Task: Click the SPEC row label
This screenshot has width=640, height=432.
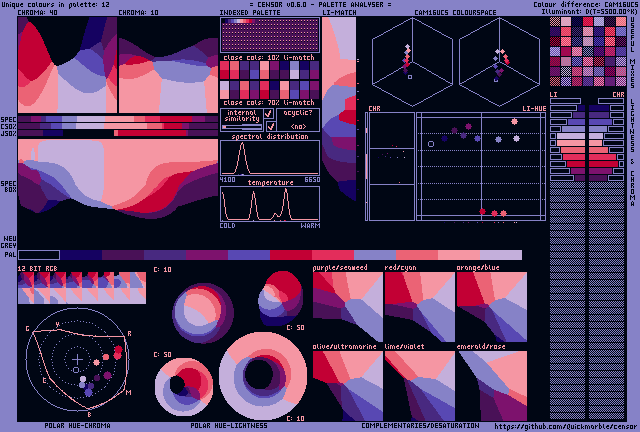Action: click(x=8, y=120)
